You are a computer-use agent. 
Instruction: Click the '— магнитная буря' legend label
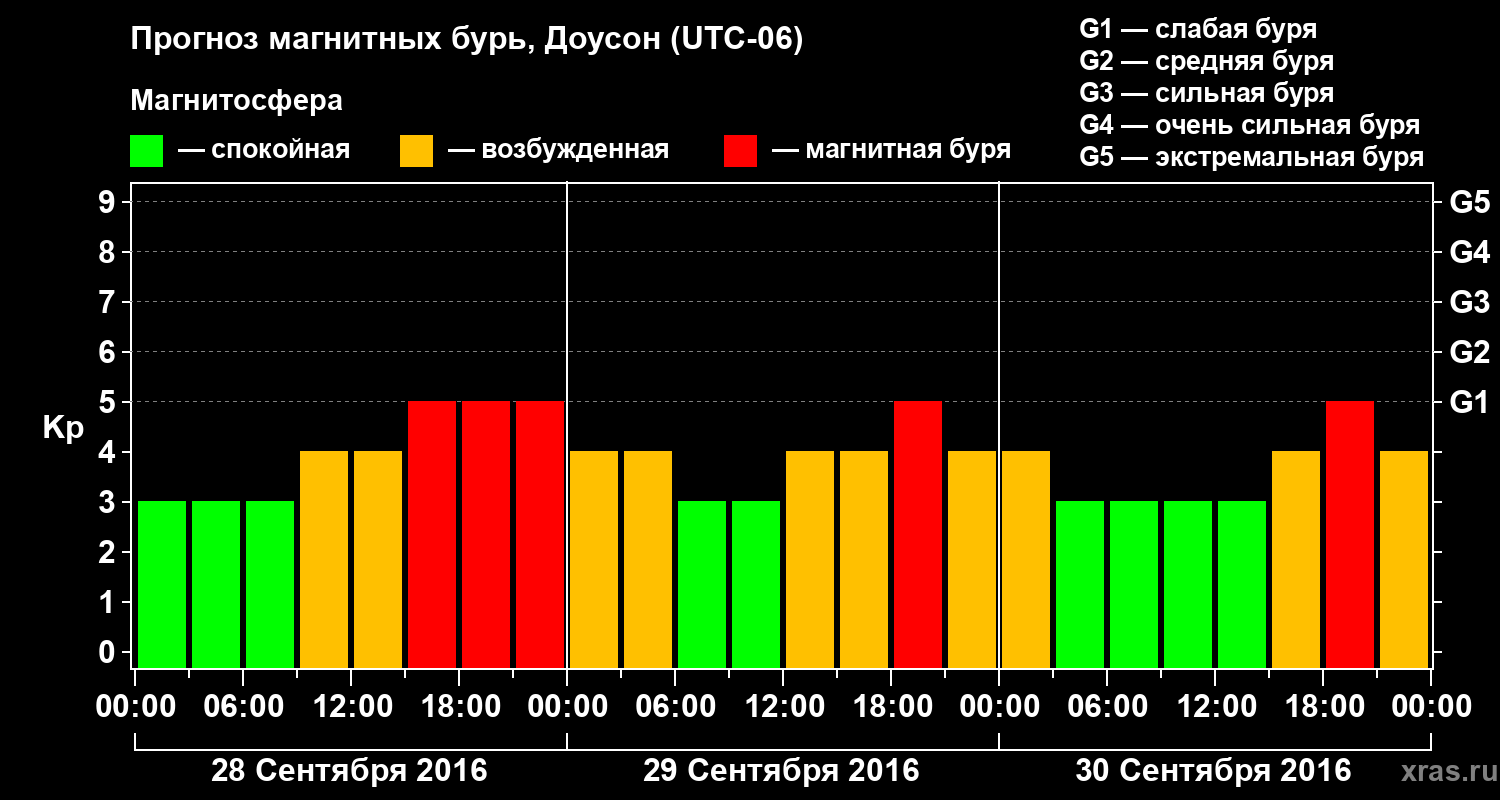pyautogui.click(x=892, y=150)
